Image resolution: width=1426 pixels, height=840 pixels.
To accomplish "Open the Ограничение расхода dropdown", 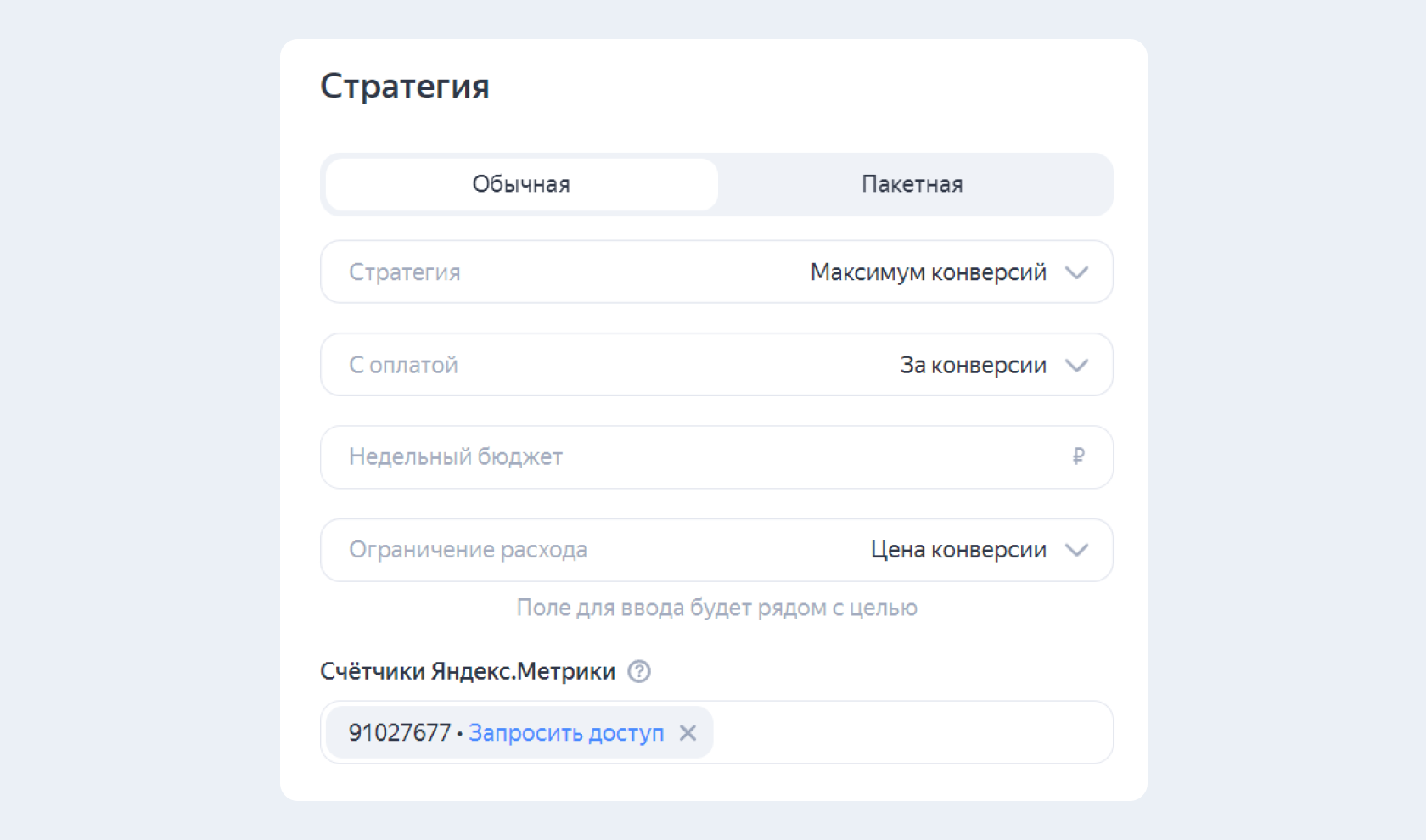I will pos(716,550).
